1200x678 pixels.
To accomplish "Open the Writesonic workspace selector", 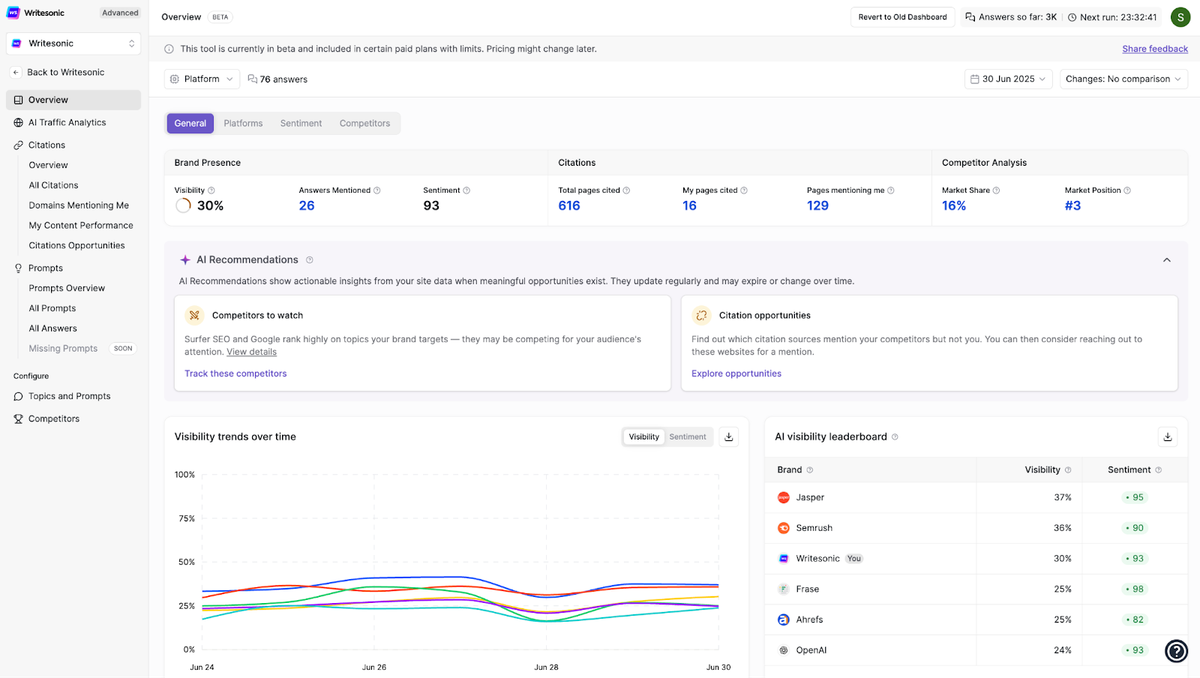I will tap(73, 44).
